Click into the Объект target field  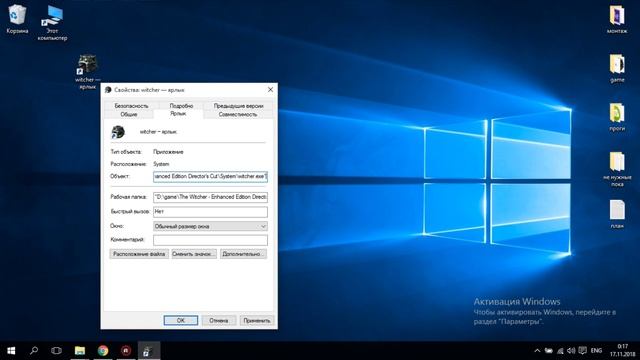[x=210, y=176]
